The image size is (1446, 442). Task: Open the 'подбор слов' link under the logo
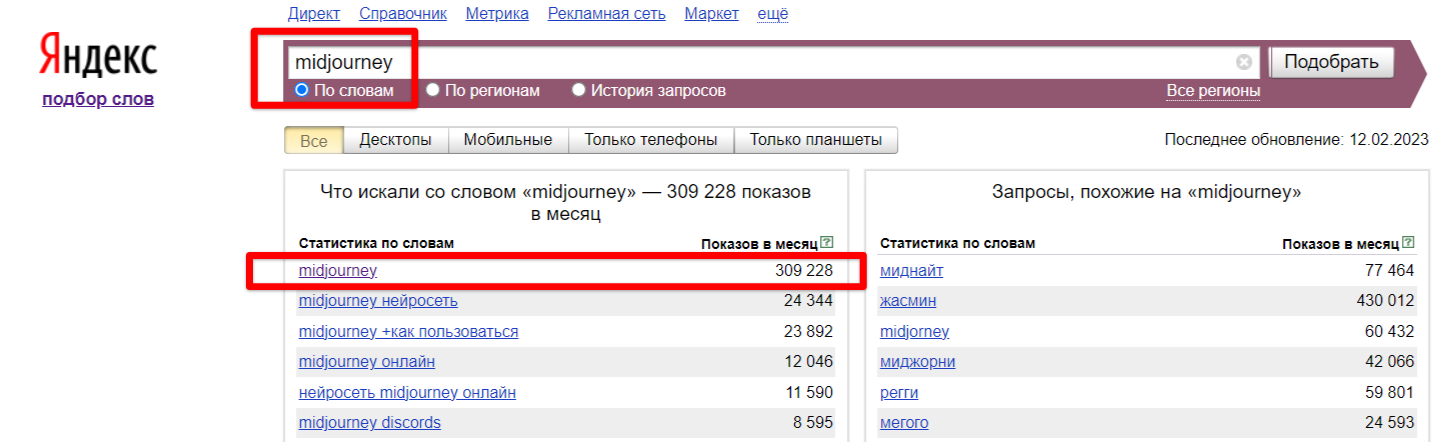click(98, 99)
